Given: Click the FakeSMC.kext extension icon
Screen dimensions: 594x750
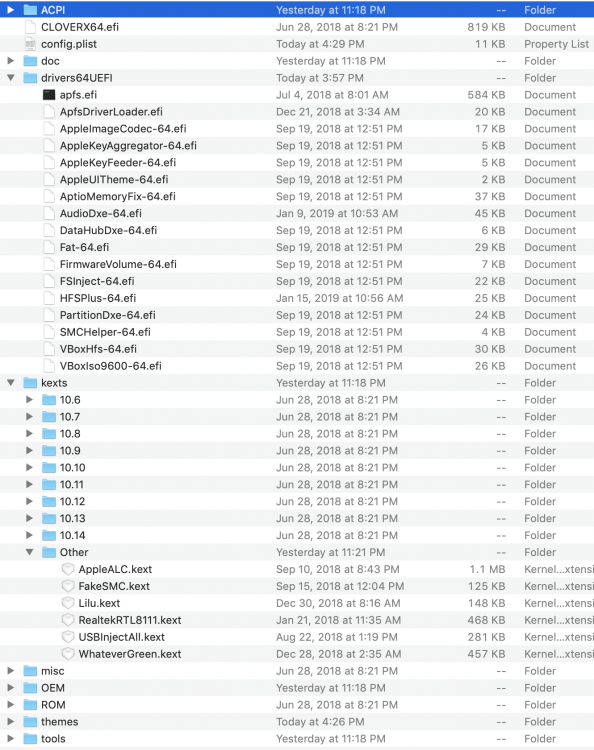Looking at the screenshot, I should (68, 586).
